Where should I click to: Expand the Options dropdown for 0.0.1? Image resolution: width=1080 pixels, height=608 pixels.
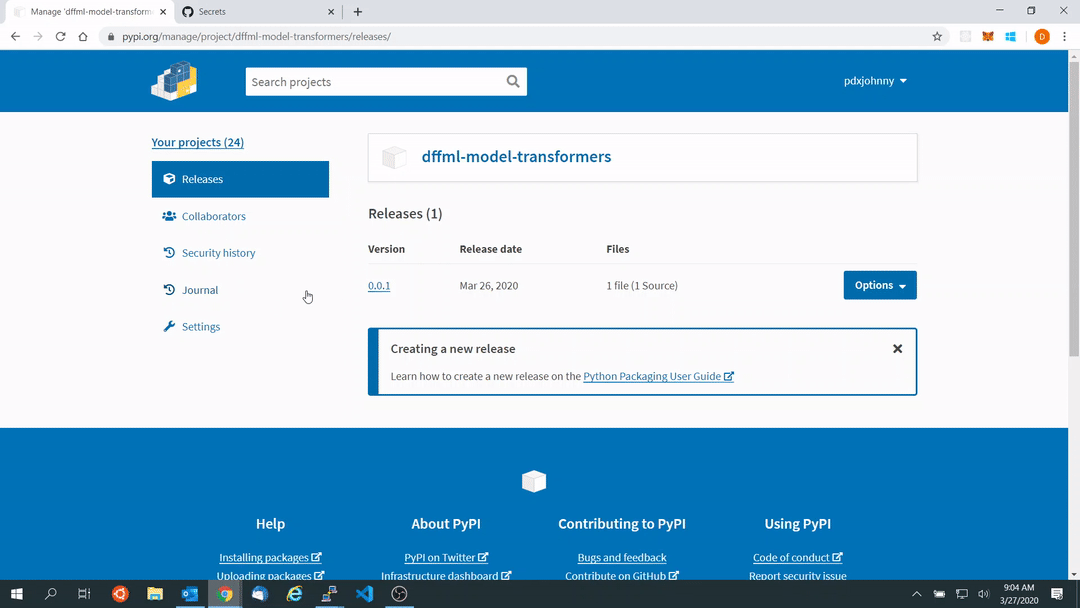click(880, 285)
